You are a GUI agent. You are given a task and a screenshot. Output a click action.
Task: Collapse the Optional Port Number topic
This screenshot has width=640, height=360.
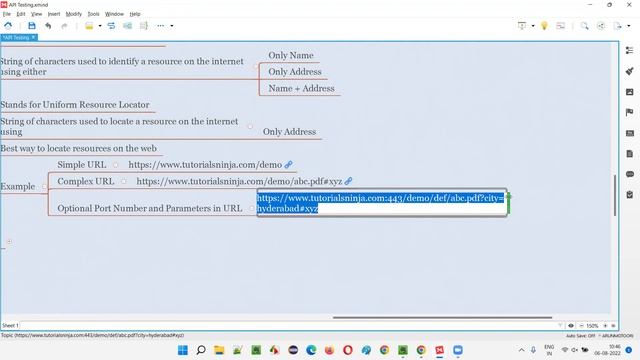coord(252,208)
